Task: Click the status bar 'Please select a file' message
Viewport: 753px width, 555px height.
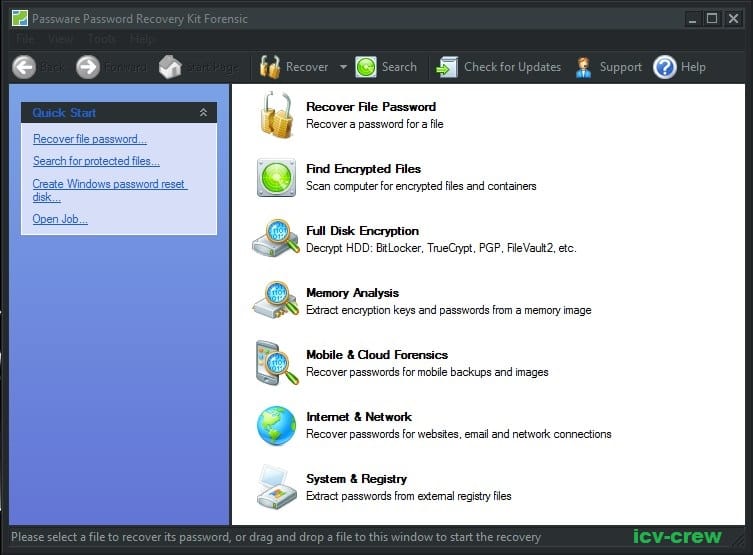Action: tap(276, 537)
